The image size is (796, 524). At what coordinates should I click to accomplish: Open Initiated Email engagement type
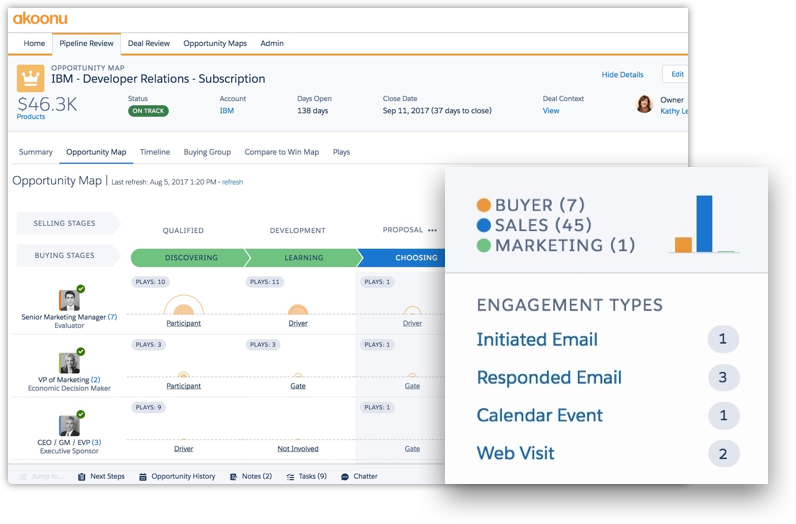[x=537, y=340]
